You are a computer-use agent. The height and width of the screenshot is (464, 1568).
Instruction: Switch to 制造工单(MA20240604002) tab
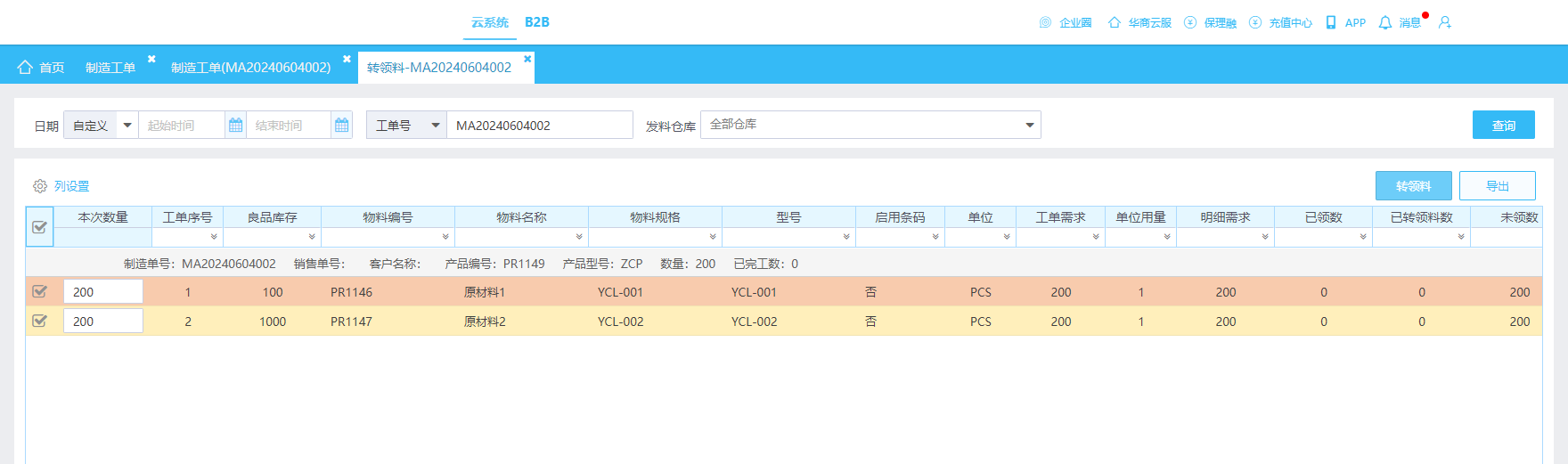pos(250,68)
